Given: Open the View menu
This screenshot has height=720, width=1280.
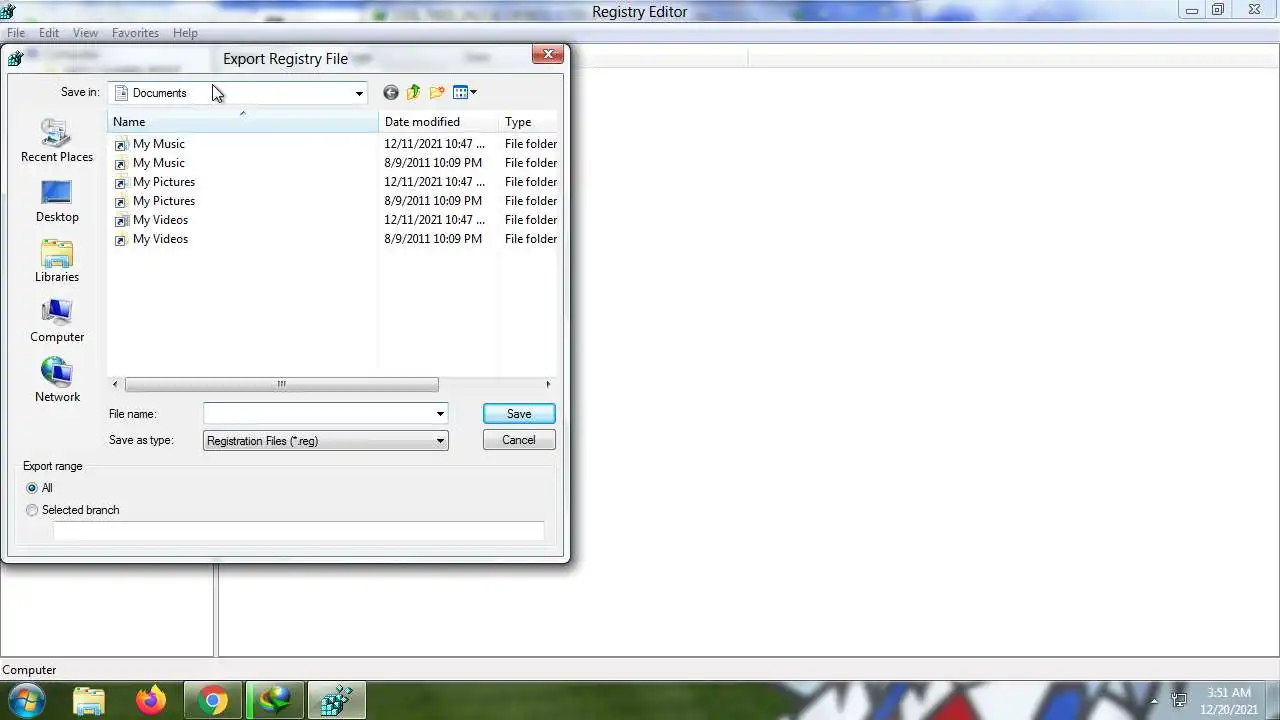Looking at the screenshot, I should (x=85, y=33).
